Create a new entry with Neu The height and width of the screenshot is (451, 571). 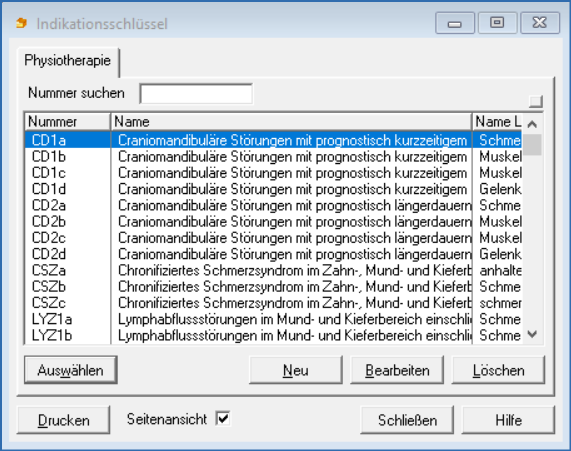[296, 370]
